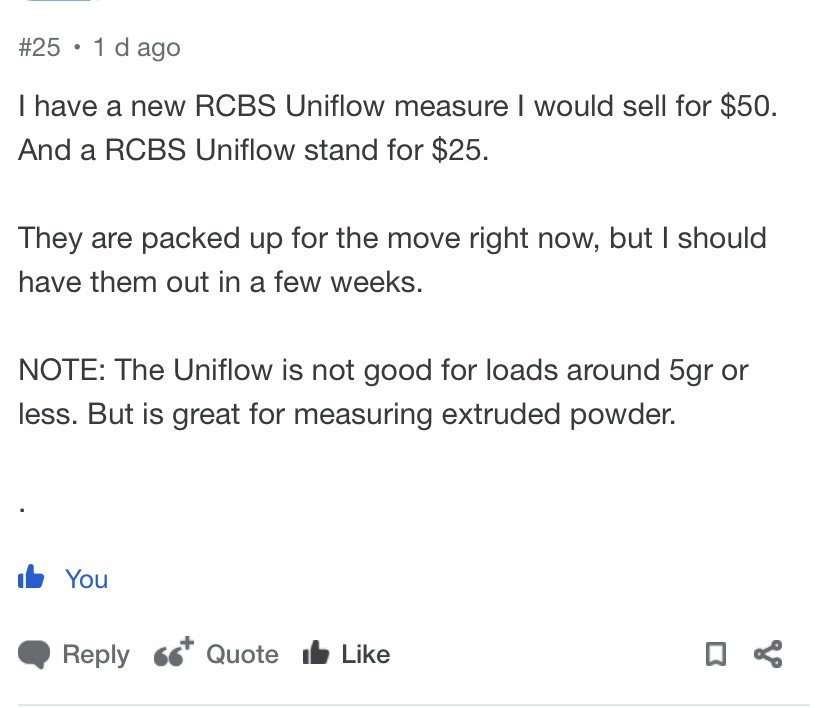
Task: Click the dark thumbs-up icon beside Like
Action: [x=316, y=652]
